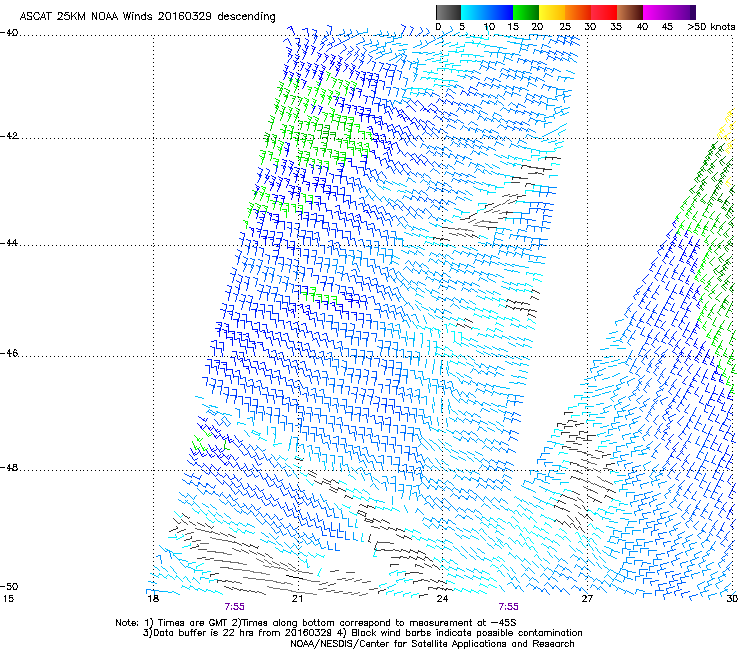
Task: Click the ">50 knots" legend label
Action: click(711, 27)
